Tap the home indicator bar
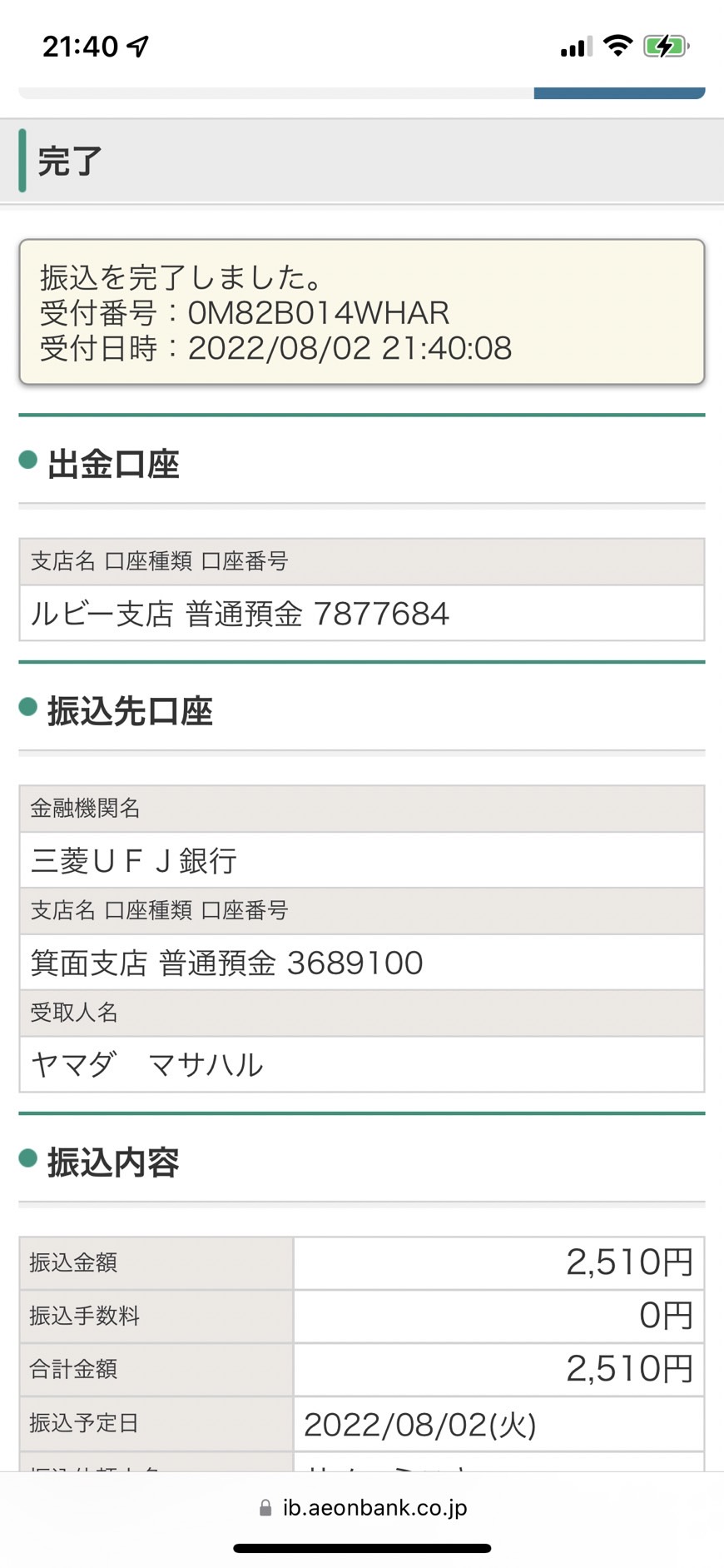The height and width of the screenshot is (1568, 724). 362,1549
